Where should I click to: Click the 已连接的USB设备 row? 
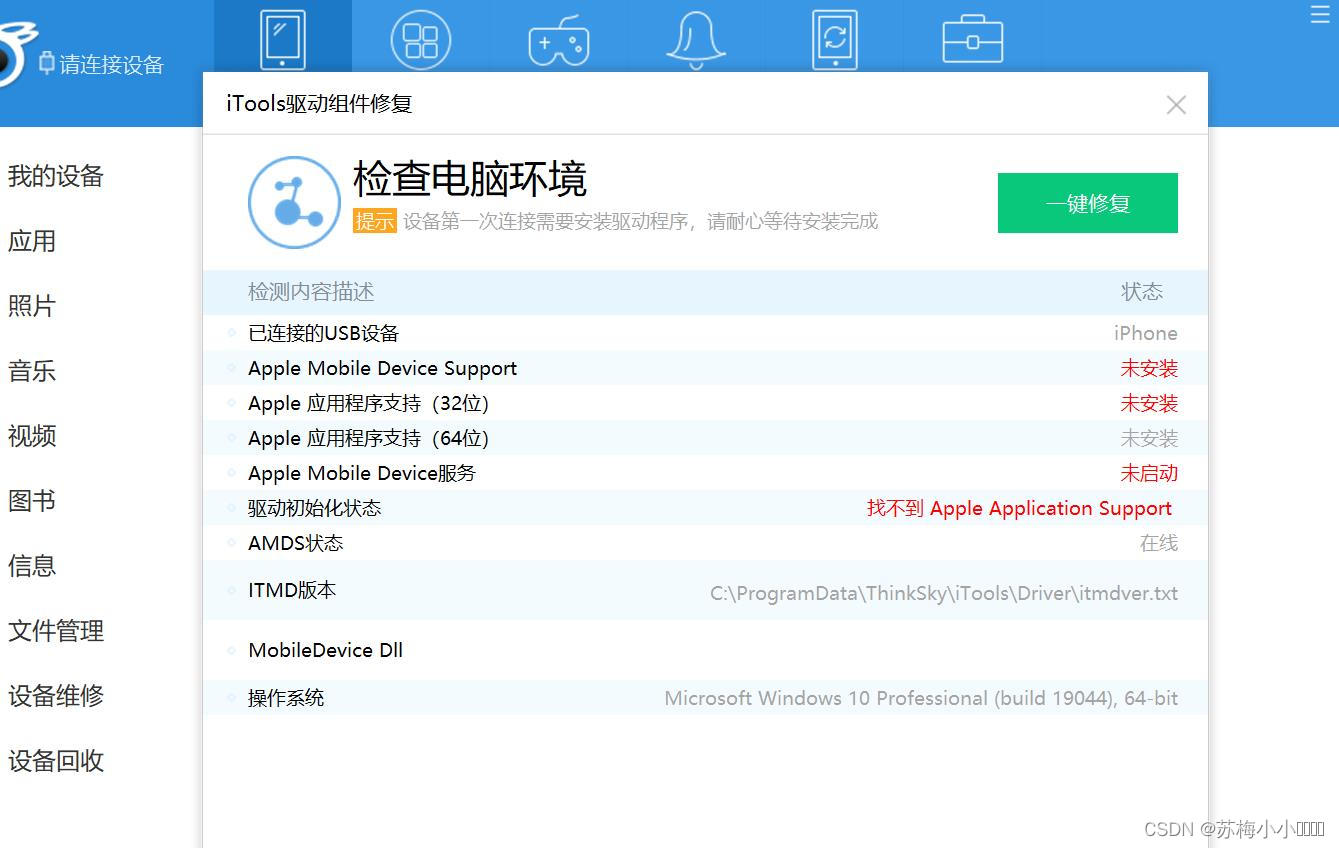click(705, 333)
